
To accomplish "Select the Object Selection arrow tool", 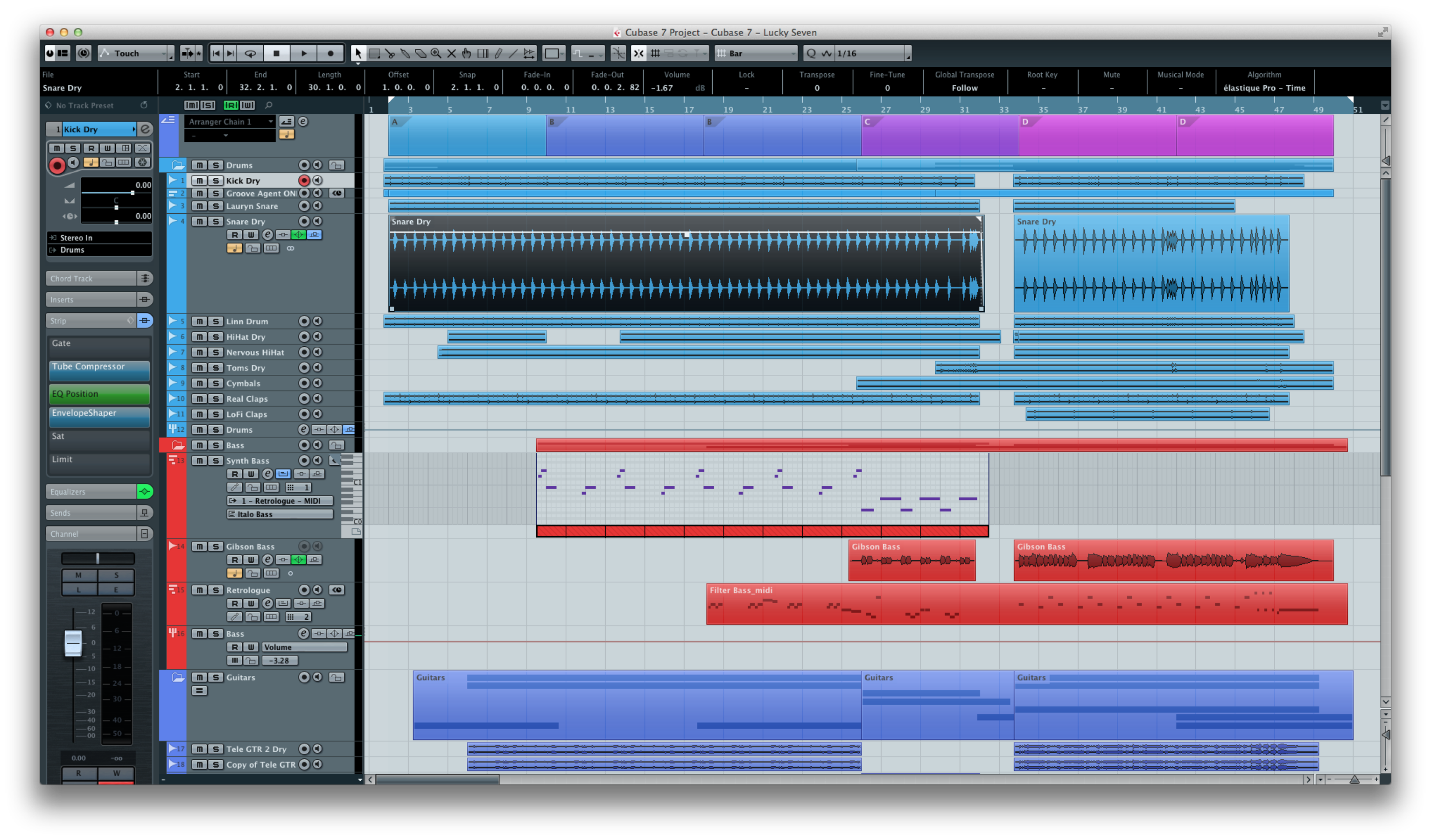I will pos(359,53).
